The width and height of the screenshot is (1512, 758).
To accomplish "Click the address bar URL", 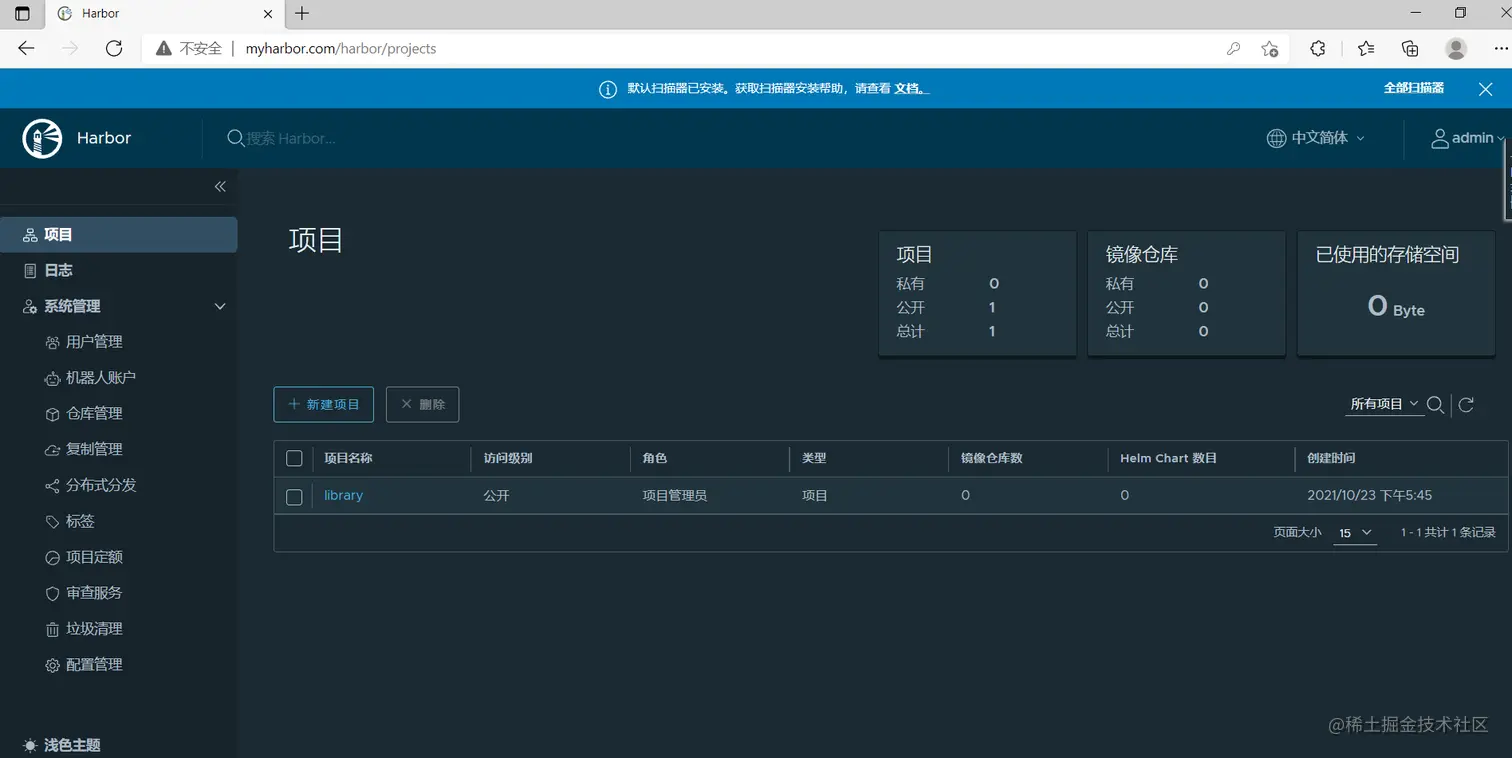I will coord(341,48).
